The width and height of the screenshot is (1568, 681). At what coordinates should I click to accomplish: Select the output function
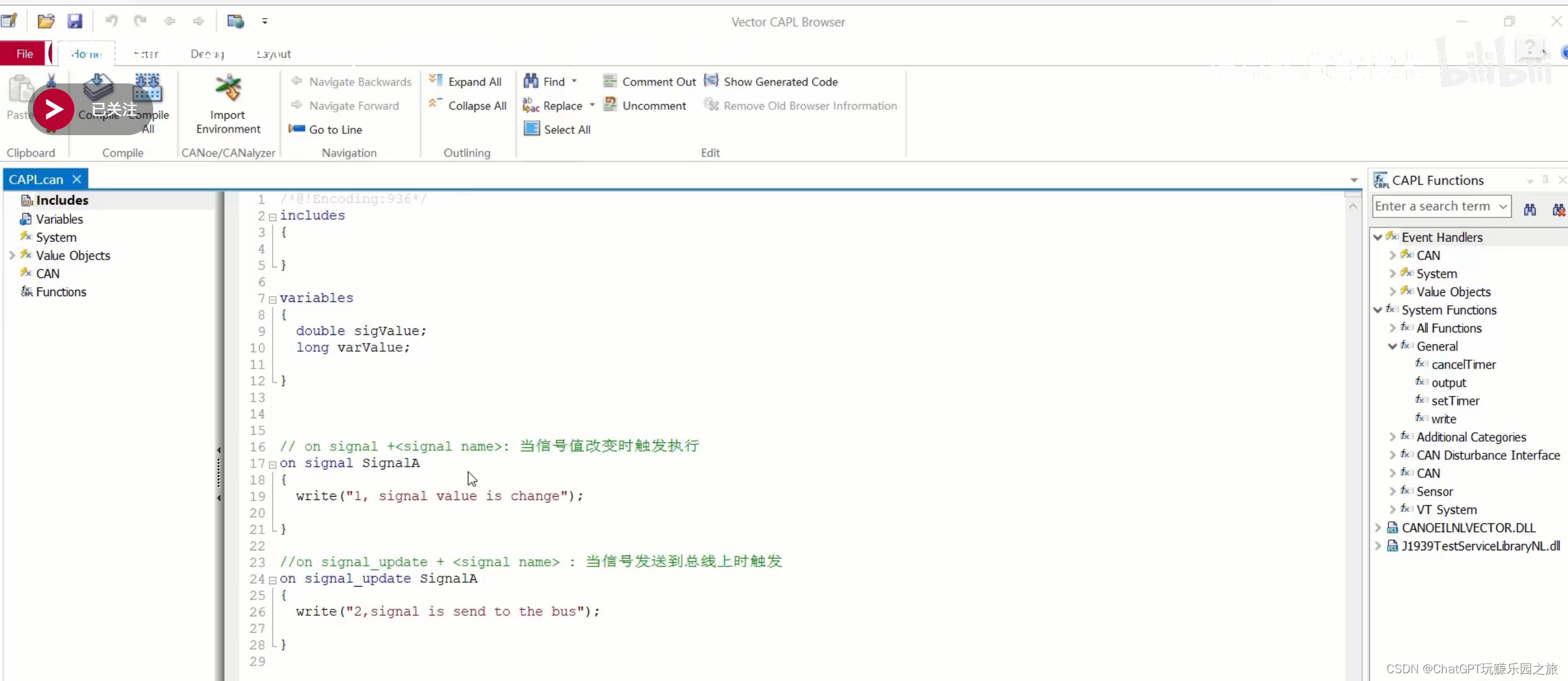tap(1448, 383)
